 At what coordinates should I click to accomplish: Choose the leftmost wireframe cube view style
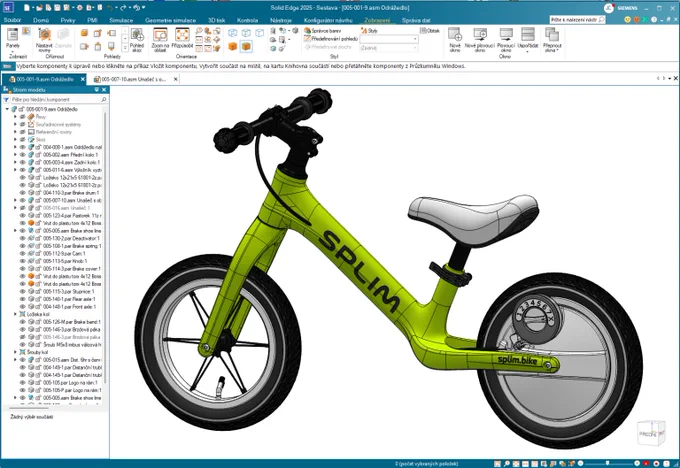(x=233, y=33)
